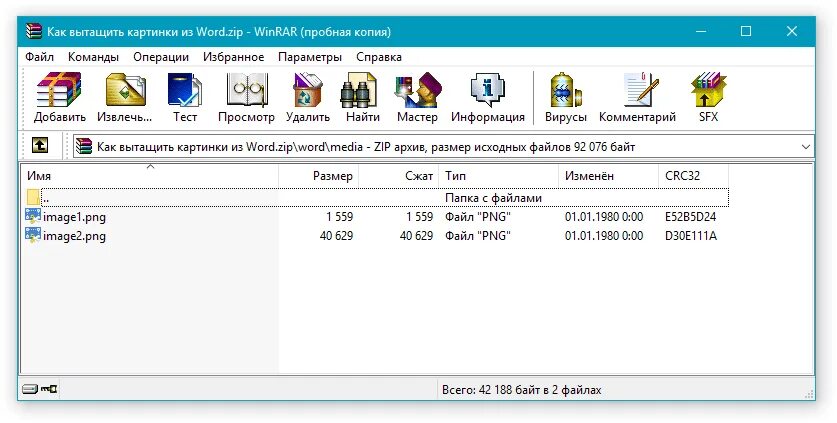Click 'Папка с файлами' type label

(x=493, y=198)
